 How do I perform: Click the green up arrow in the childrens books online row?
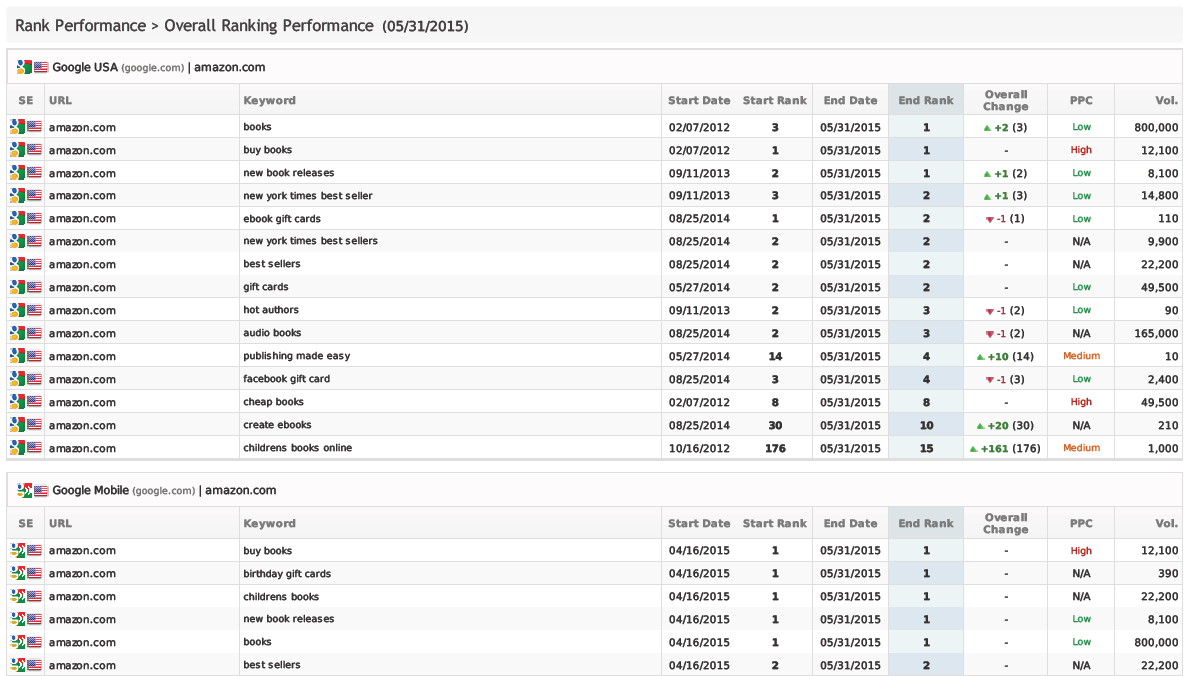(x=973, y=449)
